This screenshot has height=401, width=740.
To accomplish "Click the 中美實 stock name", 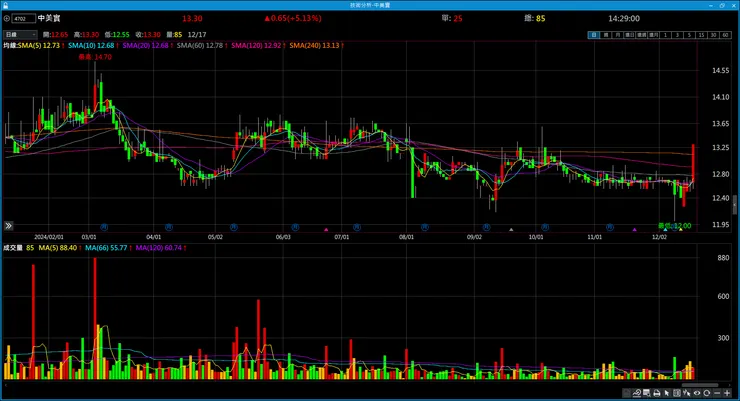I will pyautogui.click(x=49, y=18).
